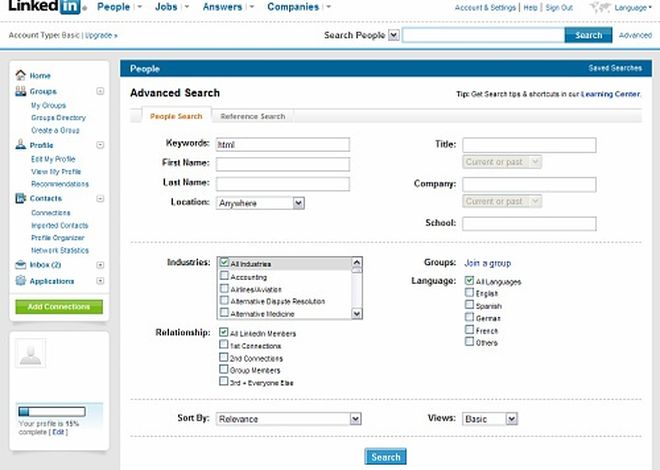Image resolution: width=660 pixels, height=470 pixels.
Task: Open Saved Searches link
Action: click(615, 68)
